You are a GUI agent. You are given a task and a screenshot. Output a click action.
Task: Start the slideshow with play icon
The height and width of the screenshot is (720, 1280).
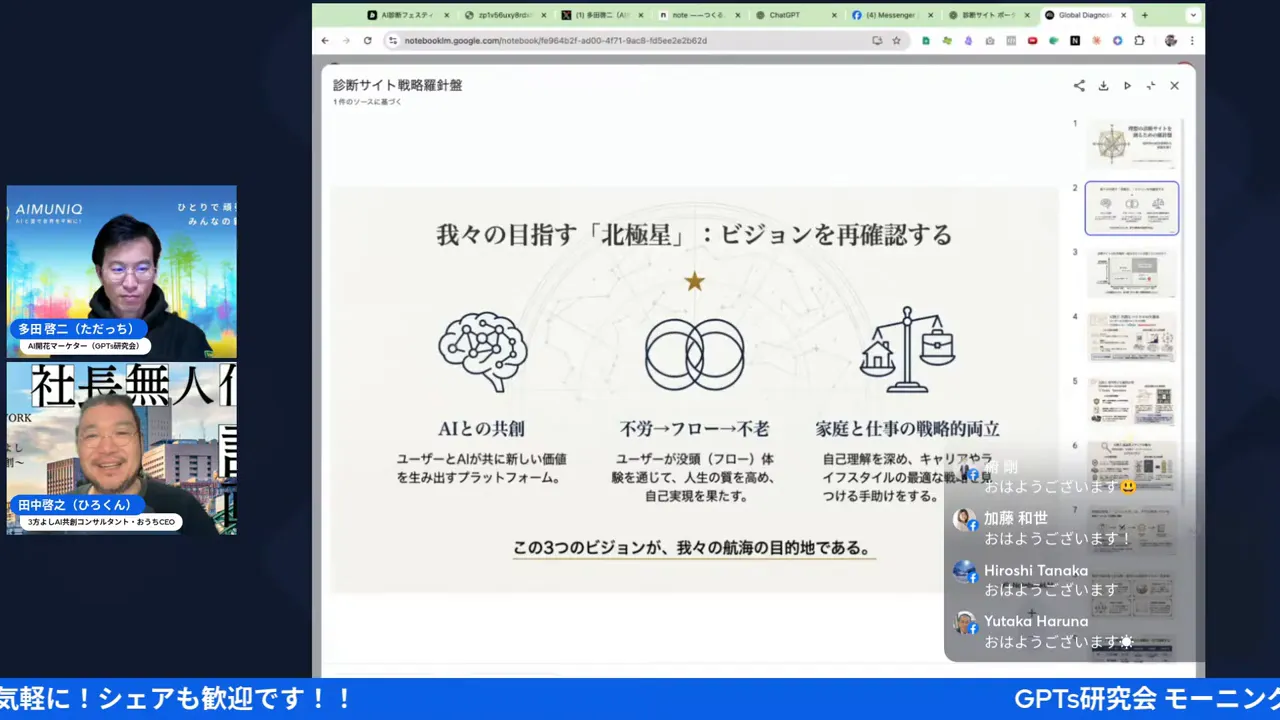(x=1127, y=86)
